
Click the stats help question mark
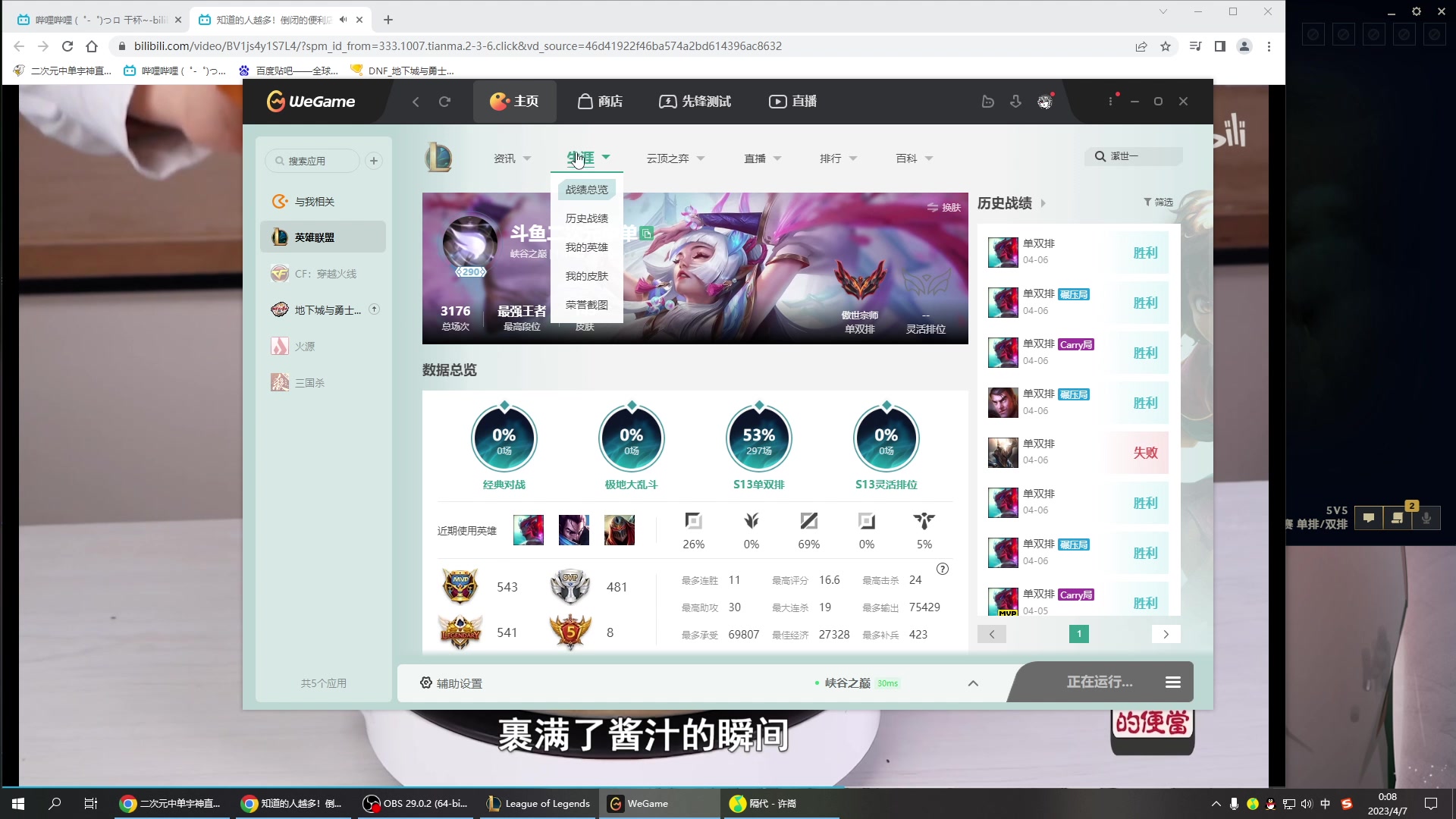pyautogui.click(x=943, y=569)
